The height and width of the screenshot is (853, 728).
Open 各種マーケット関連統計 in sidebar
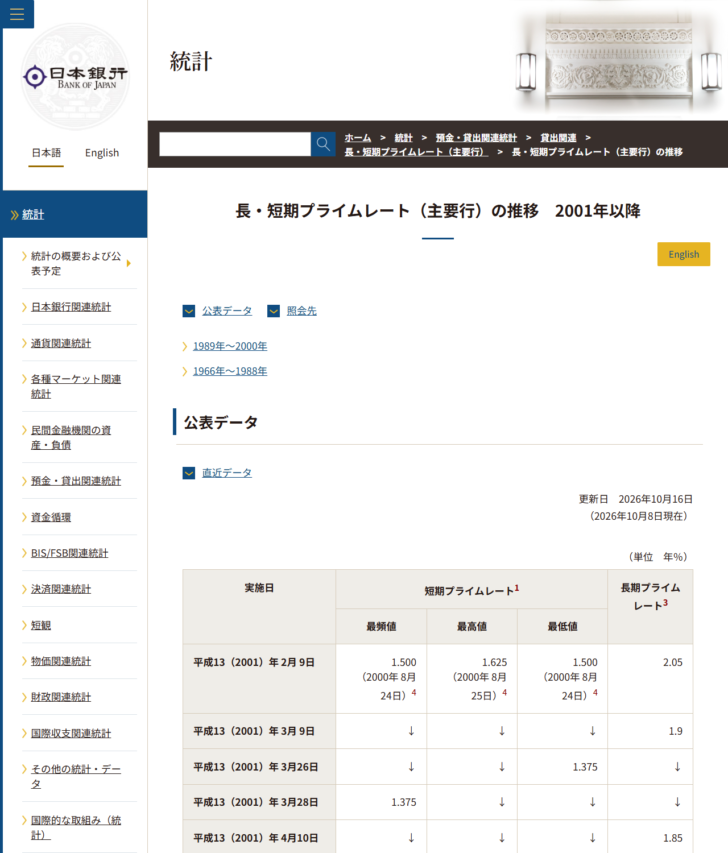(76, 386)
